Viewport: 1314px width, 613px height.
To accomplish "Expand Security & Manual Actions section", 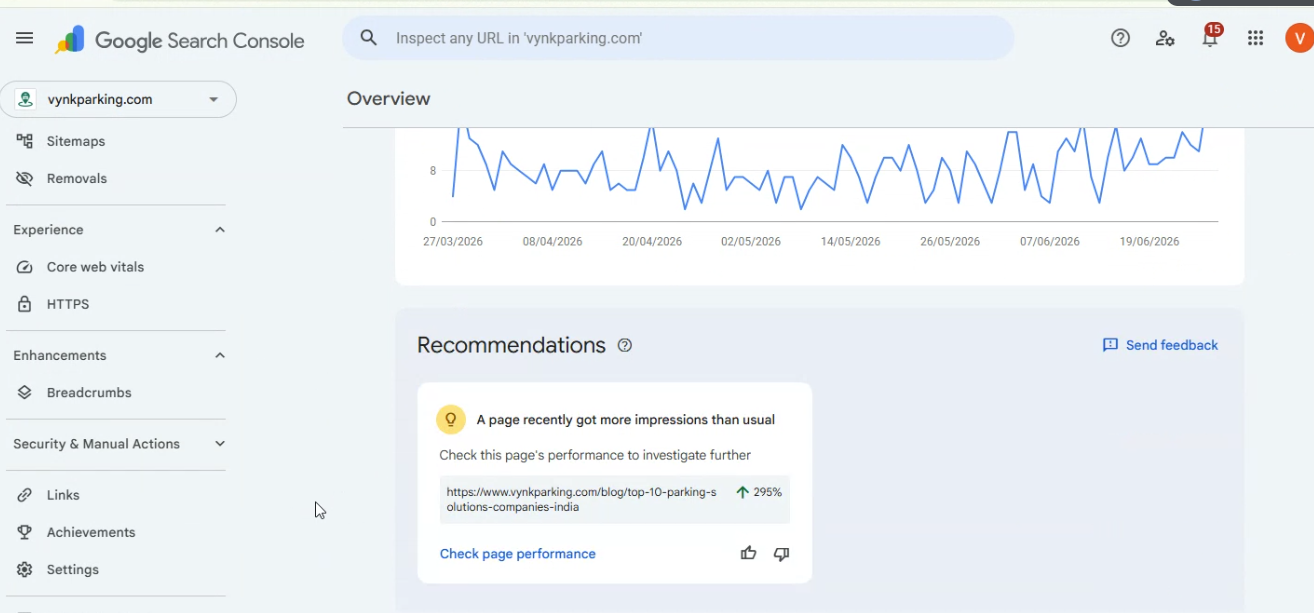I will click(x=220, y=444).
